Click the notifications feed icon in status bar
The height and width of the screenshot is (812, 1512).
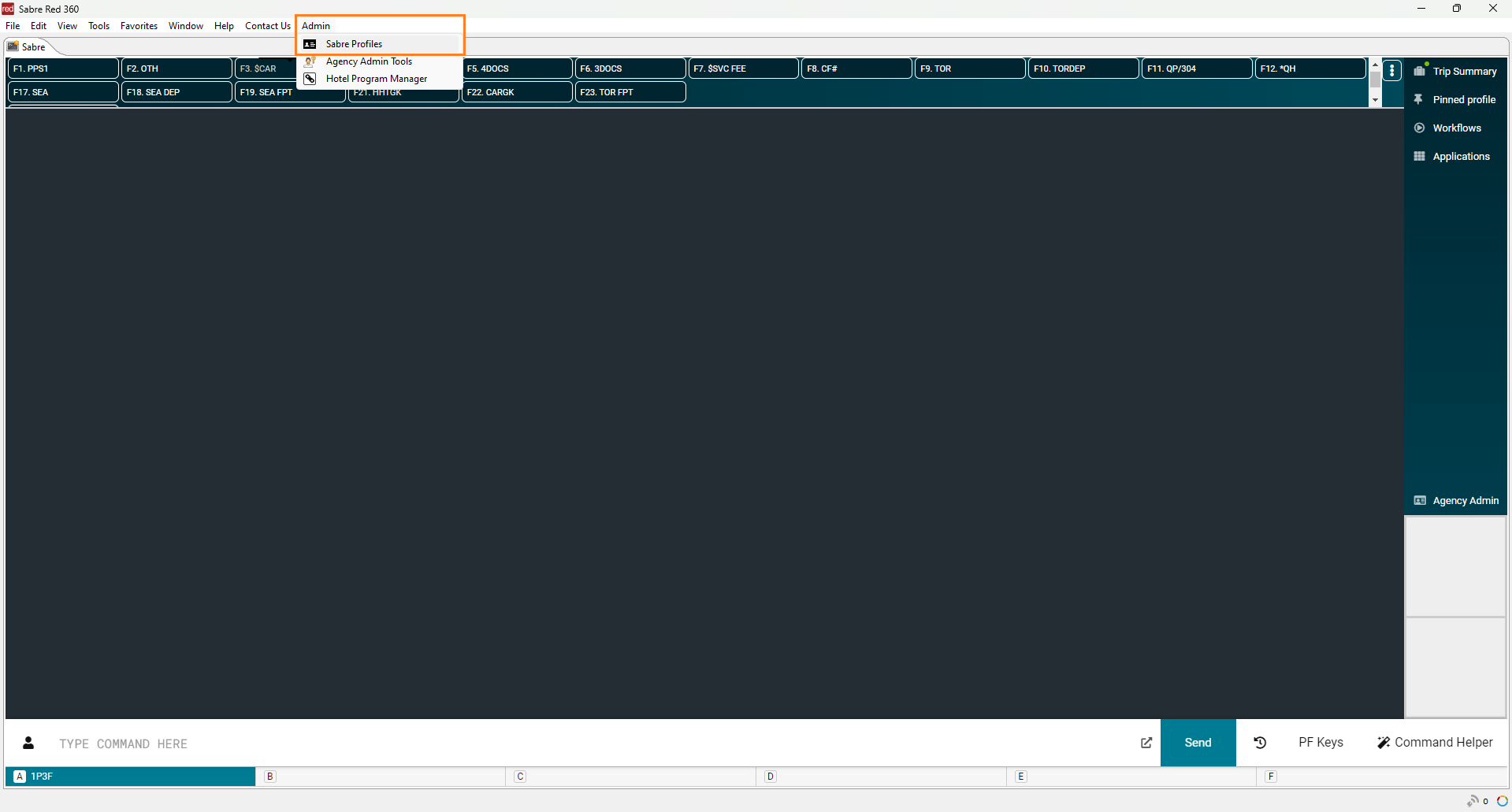tap(1473, 801)
